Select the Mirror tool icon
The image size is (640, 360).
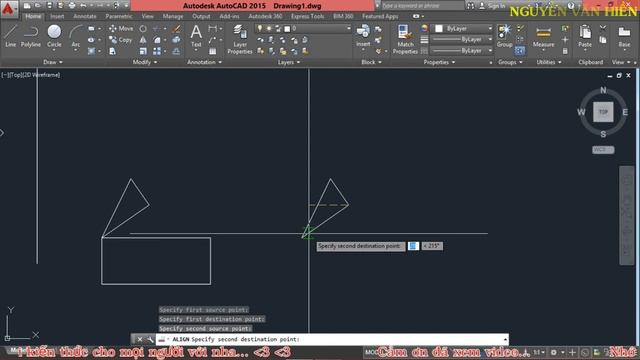143,40
